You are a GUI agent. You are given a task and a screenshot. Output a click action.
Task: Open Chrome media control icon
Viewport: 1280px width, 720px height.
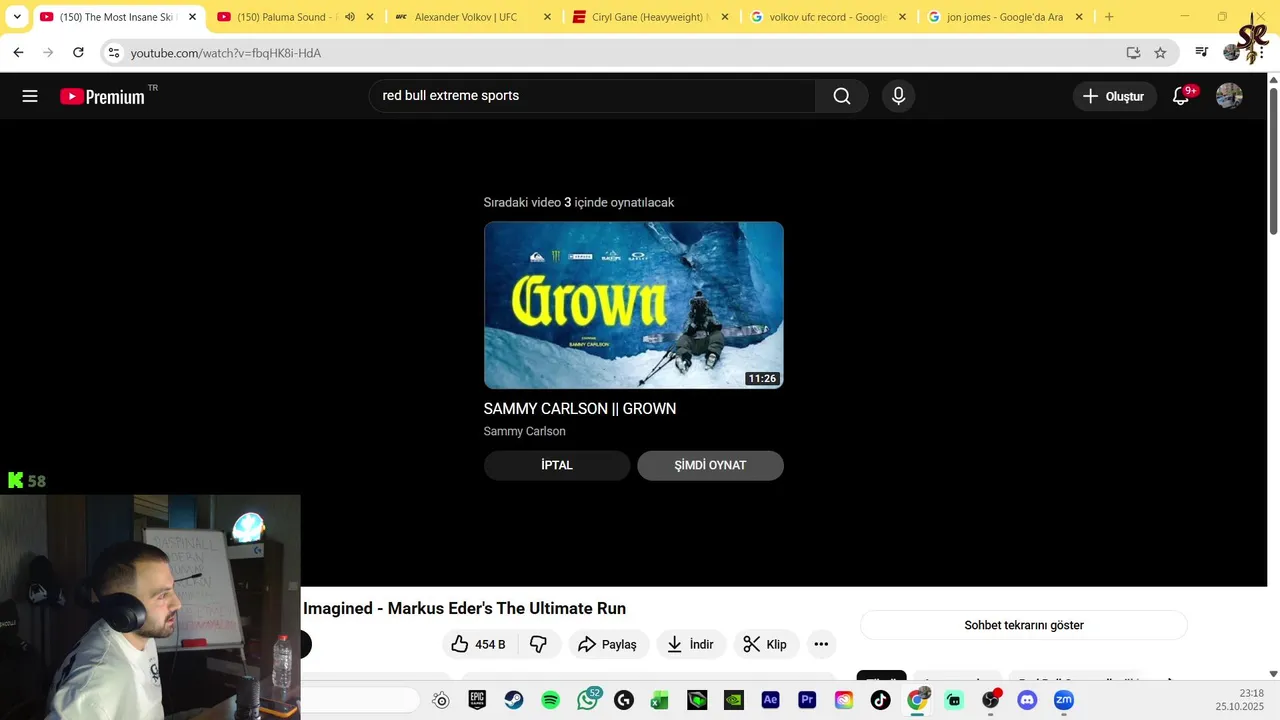pyautogui.click(x=1202, y=52)
